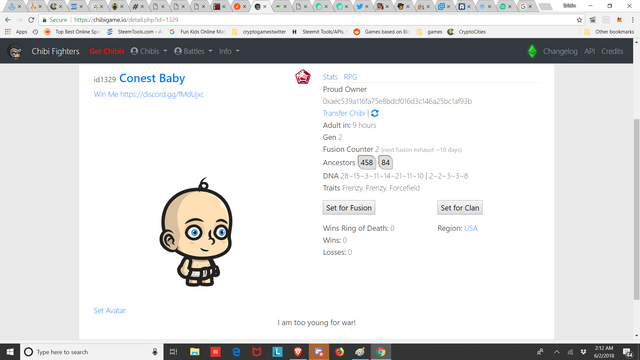
Task: Click the address bar URL field
Action: coord(312,20)
